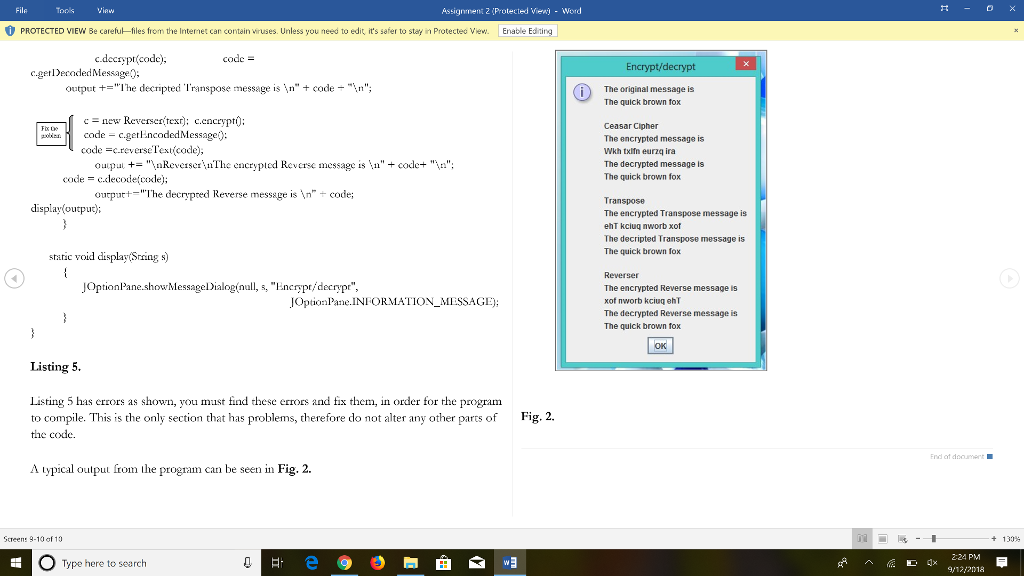Select Read Mode icon in status bar

point(862,538)
